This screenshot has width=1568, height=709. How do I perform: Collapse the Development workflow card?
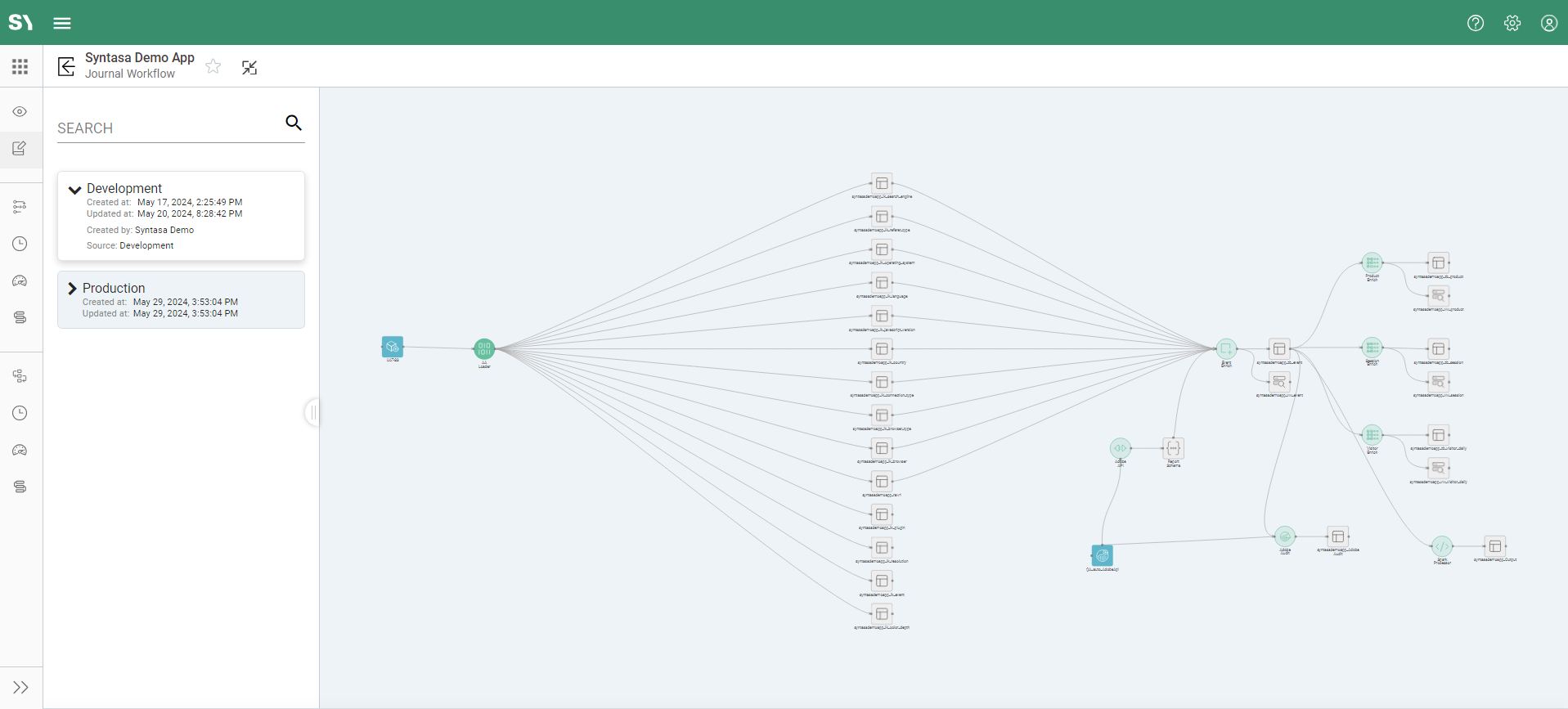click(x=74, y=190)
